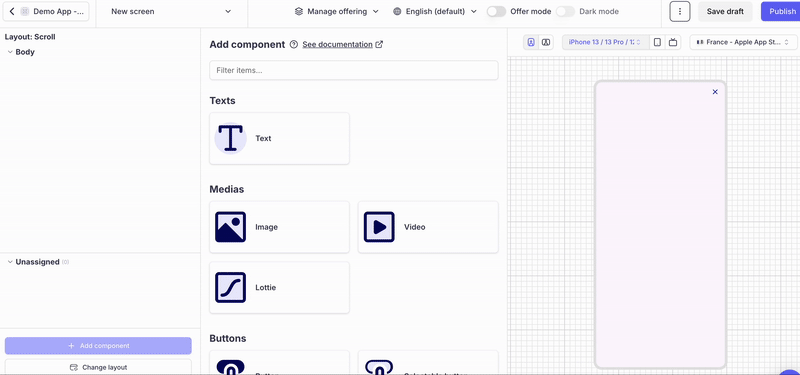The height and width of the screenshot is (375, 800).
Task: Collapse the Unassigned section
Action: click(x=10, y=262)
